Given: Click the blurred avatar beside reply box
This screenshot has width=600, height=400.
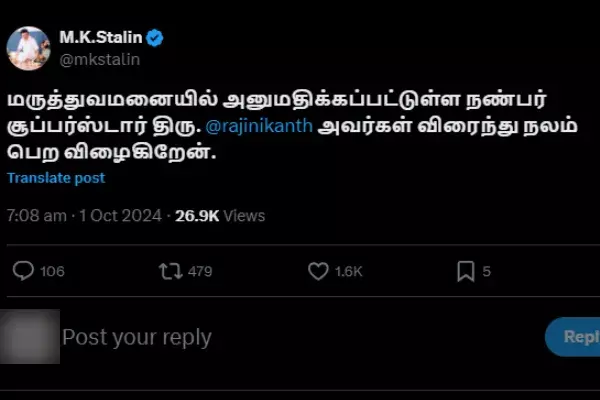Looking at the screenshot, I should [29, 337].
